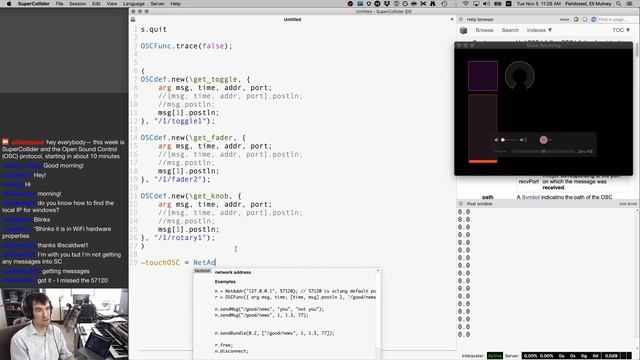The image size is (640, 360).
Task: Open the Edit menu
Action: click(x=96, y=4)
